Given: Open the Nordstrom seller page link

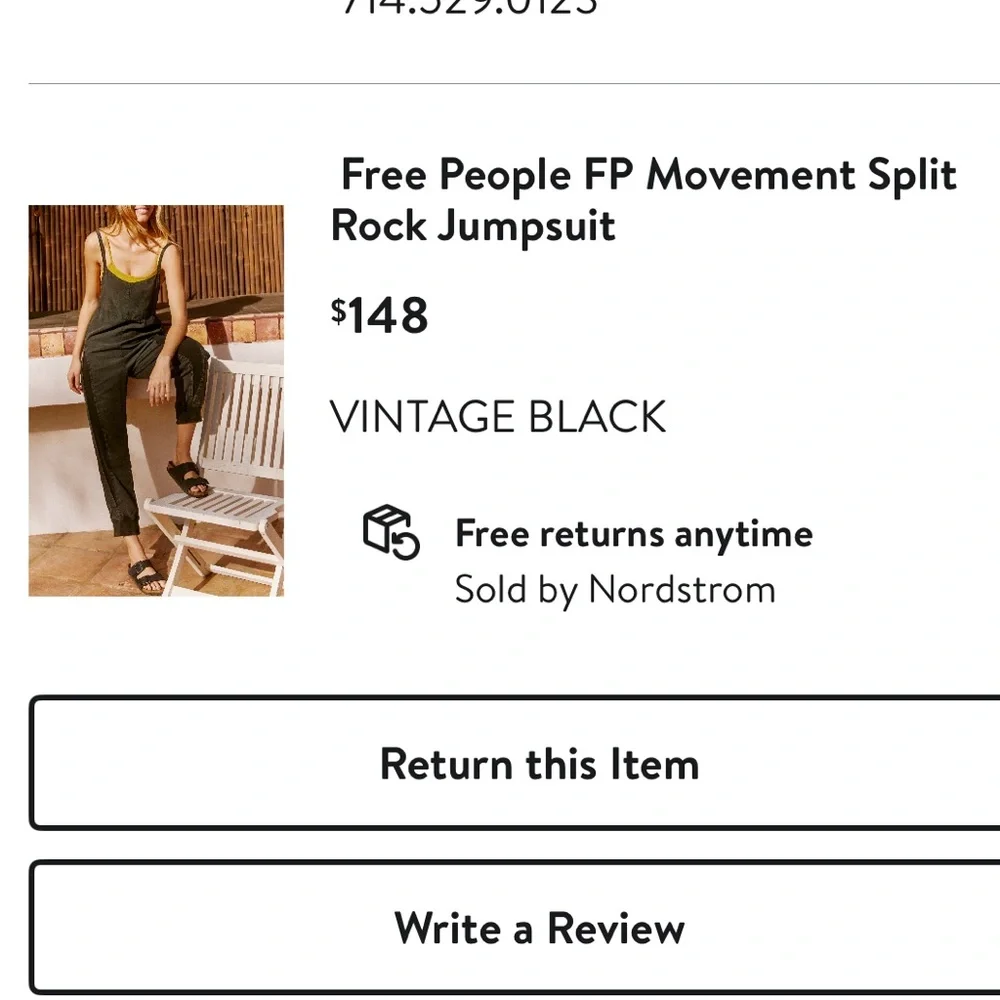Looking at the screenshot, I should coord(615,589).
